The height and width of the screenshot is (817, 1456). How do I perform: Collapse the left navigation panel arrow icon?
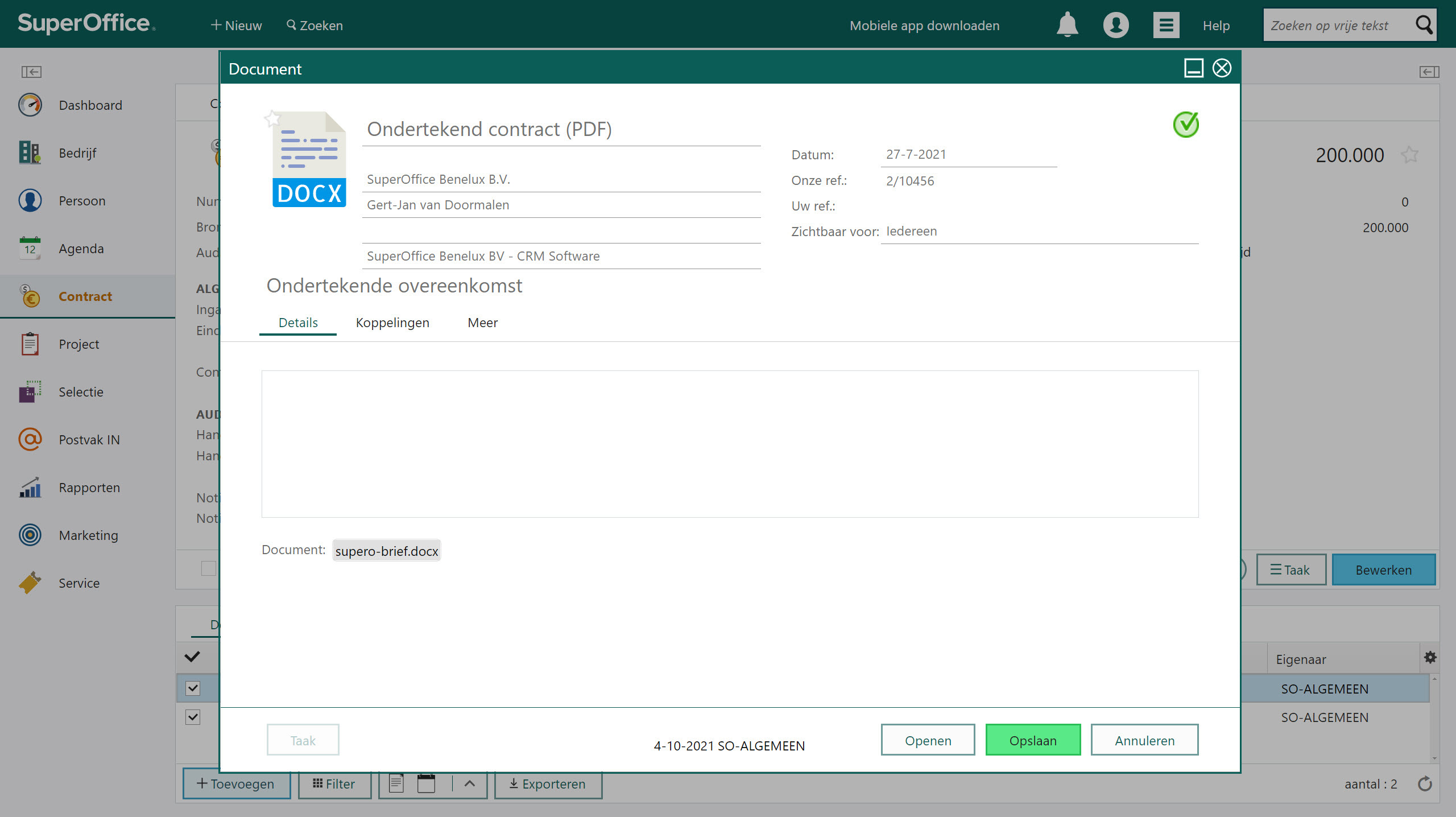[31, 72]
